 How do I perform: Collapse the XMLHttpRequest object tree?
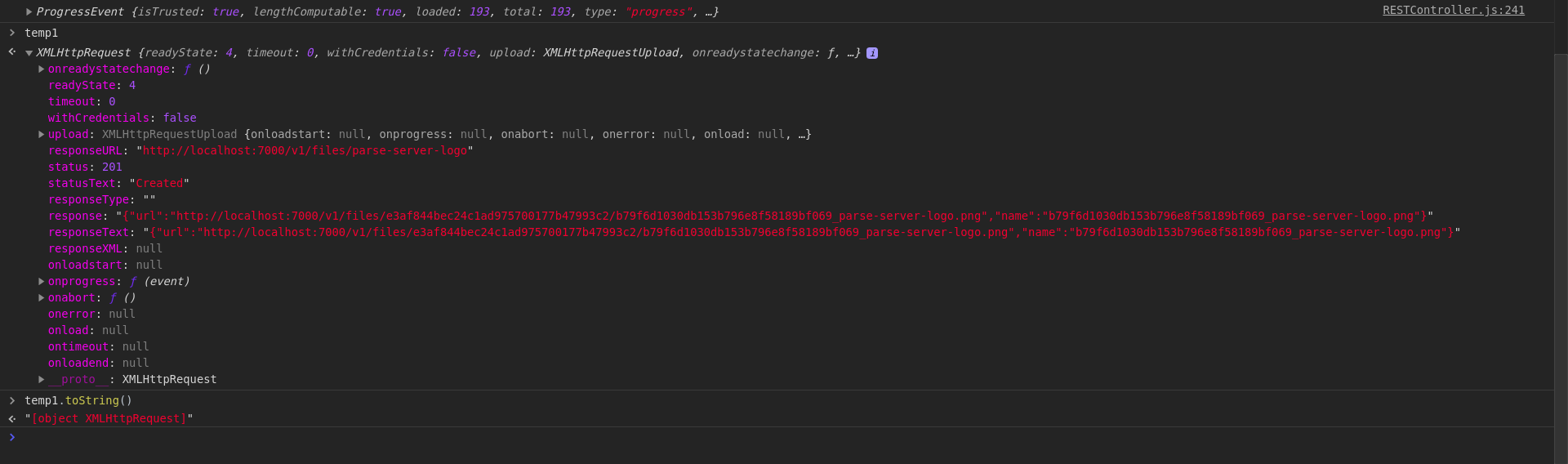[x=29, y=53]
